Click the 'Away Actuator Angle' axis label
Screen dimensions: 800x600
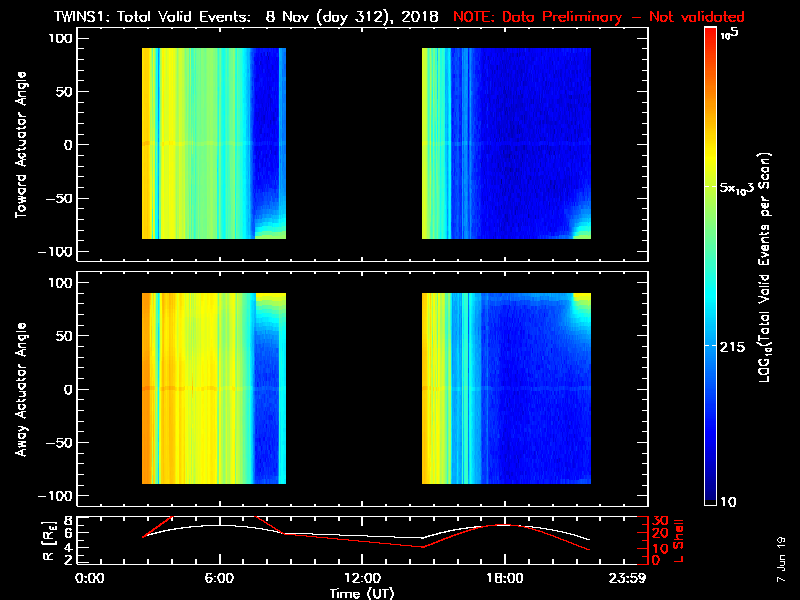(21, 389)
